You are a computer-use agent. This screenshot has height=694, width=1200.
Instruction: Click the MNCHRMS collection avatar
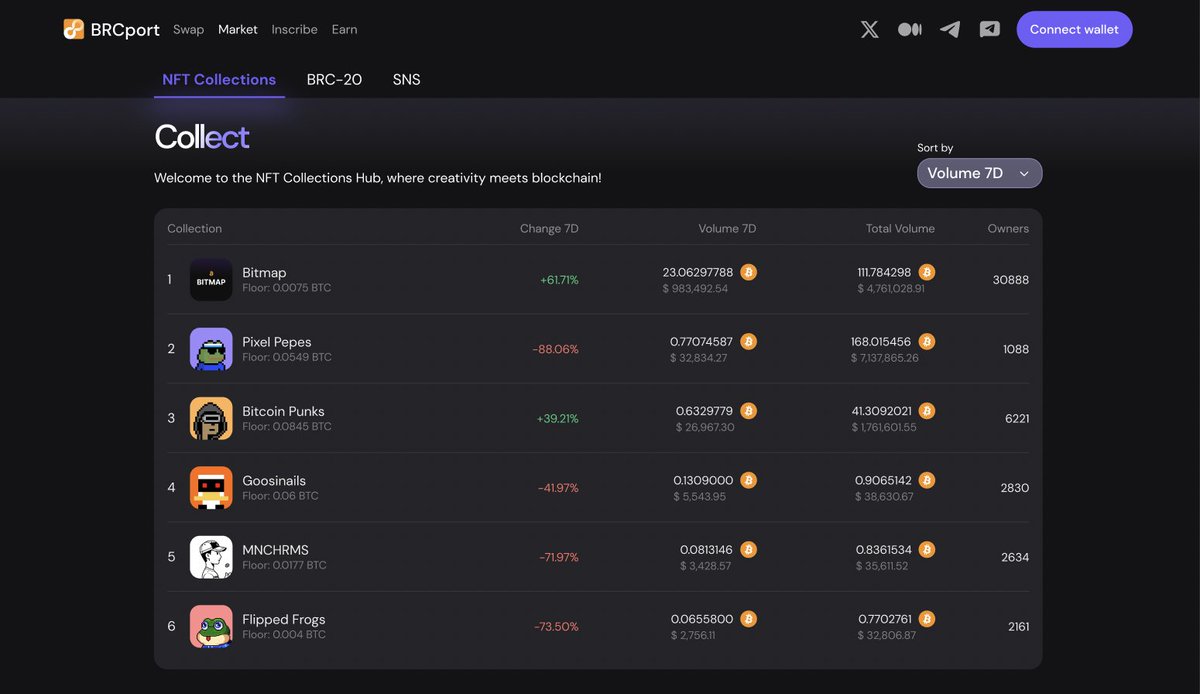point(211,557)
